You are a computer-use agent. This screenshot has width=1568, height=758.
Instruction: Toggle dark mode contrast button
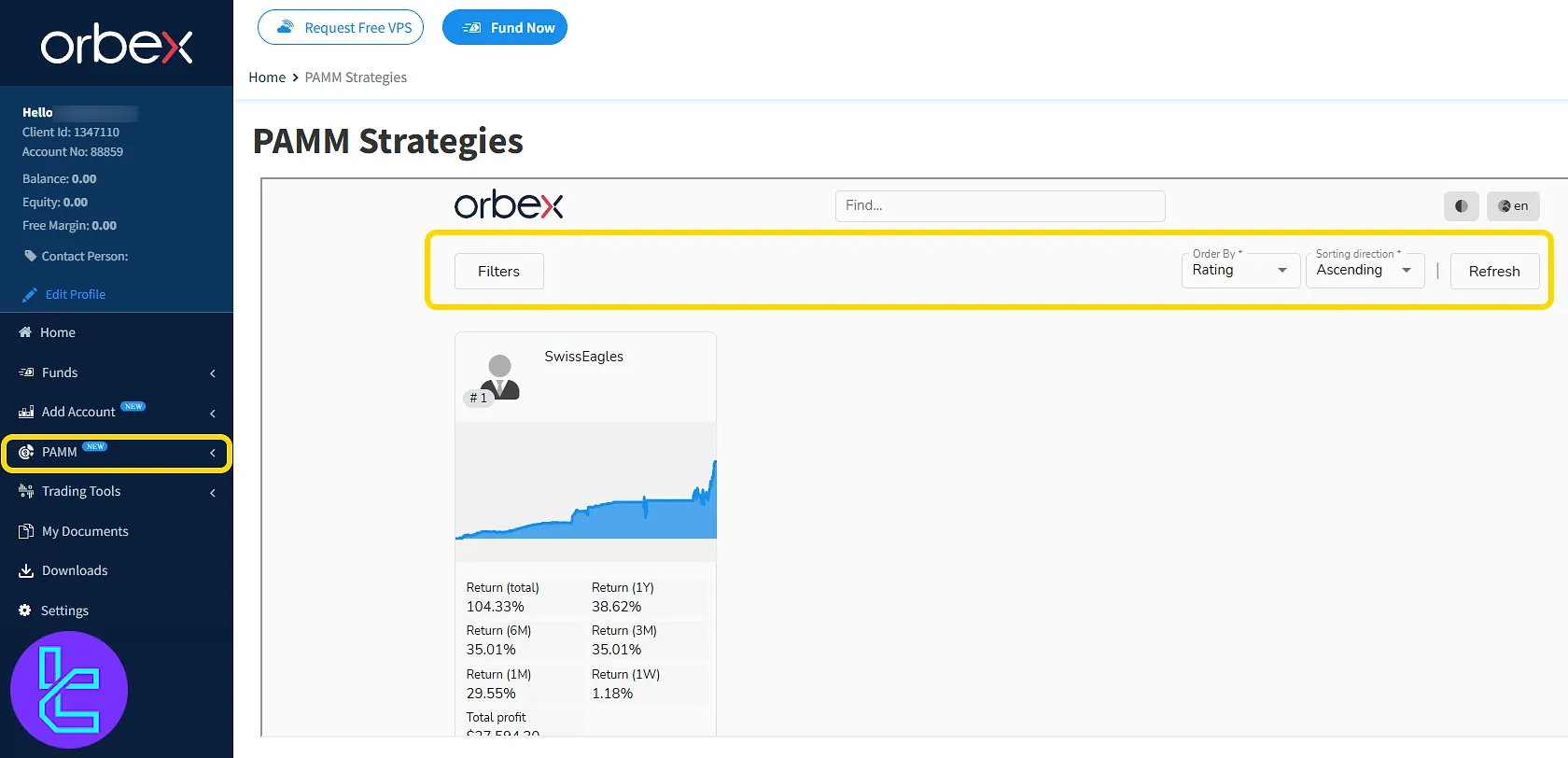[x=1462, y=206]
